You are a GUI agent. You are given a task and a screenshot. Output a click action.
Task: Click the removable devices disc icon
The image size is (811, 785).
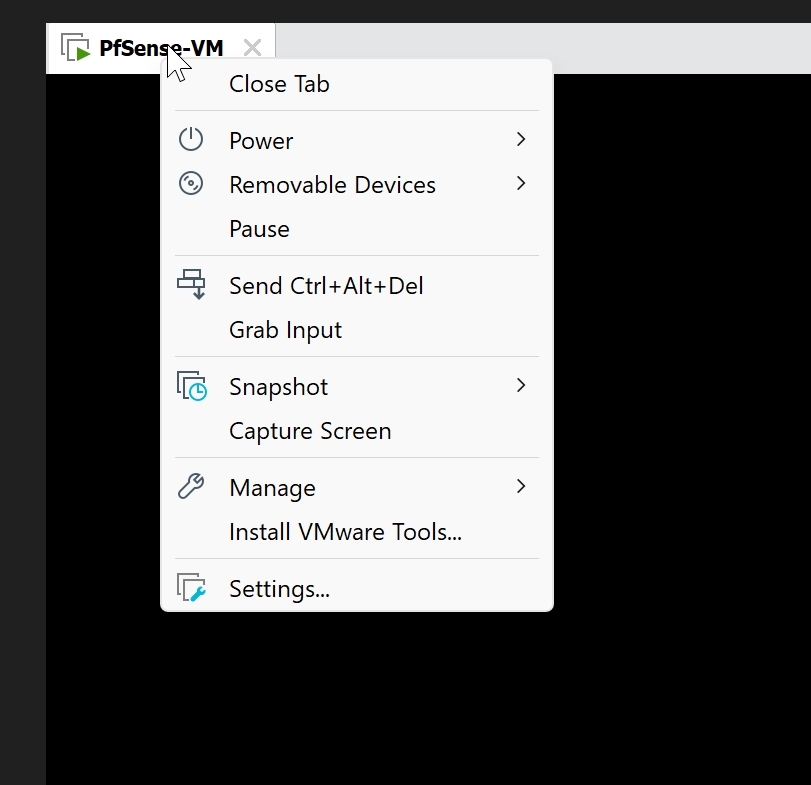[x=191, y=184]
